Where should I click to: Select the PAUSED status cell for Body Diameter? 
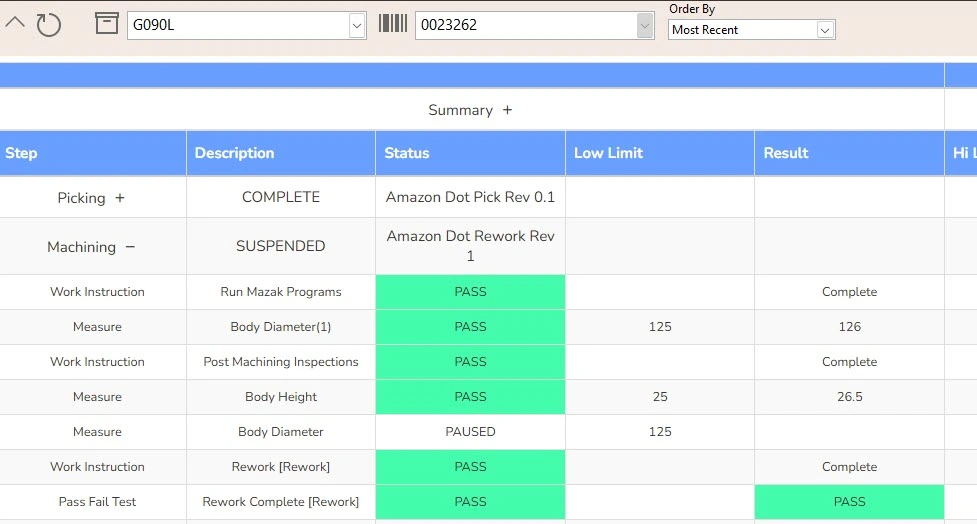(x=470, y=432)
